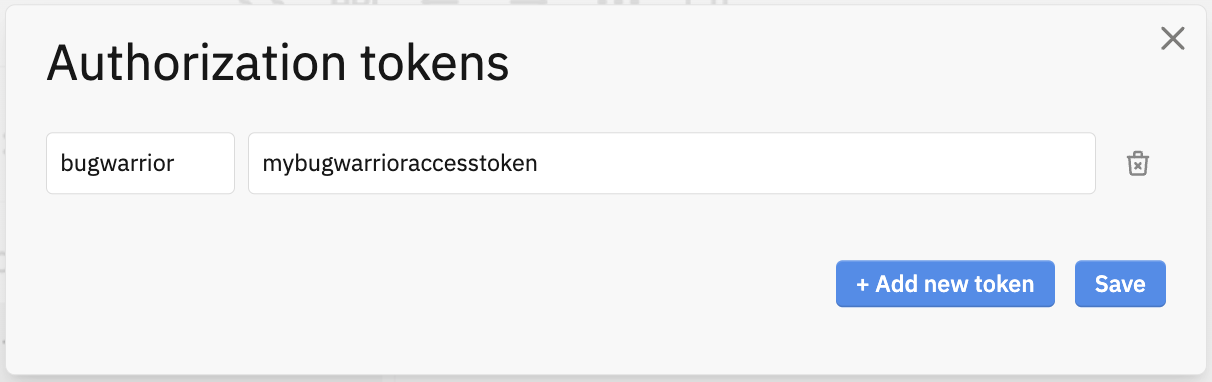Place the cursor in the bugwarrior name box

point(140,163)
